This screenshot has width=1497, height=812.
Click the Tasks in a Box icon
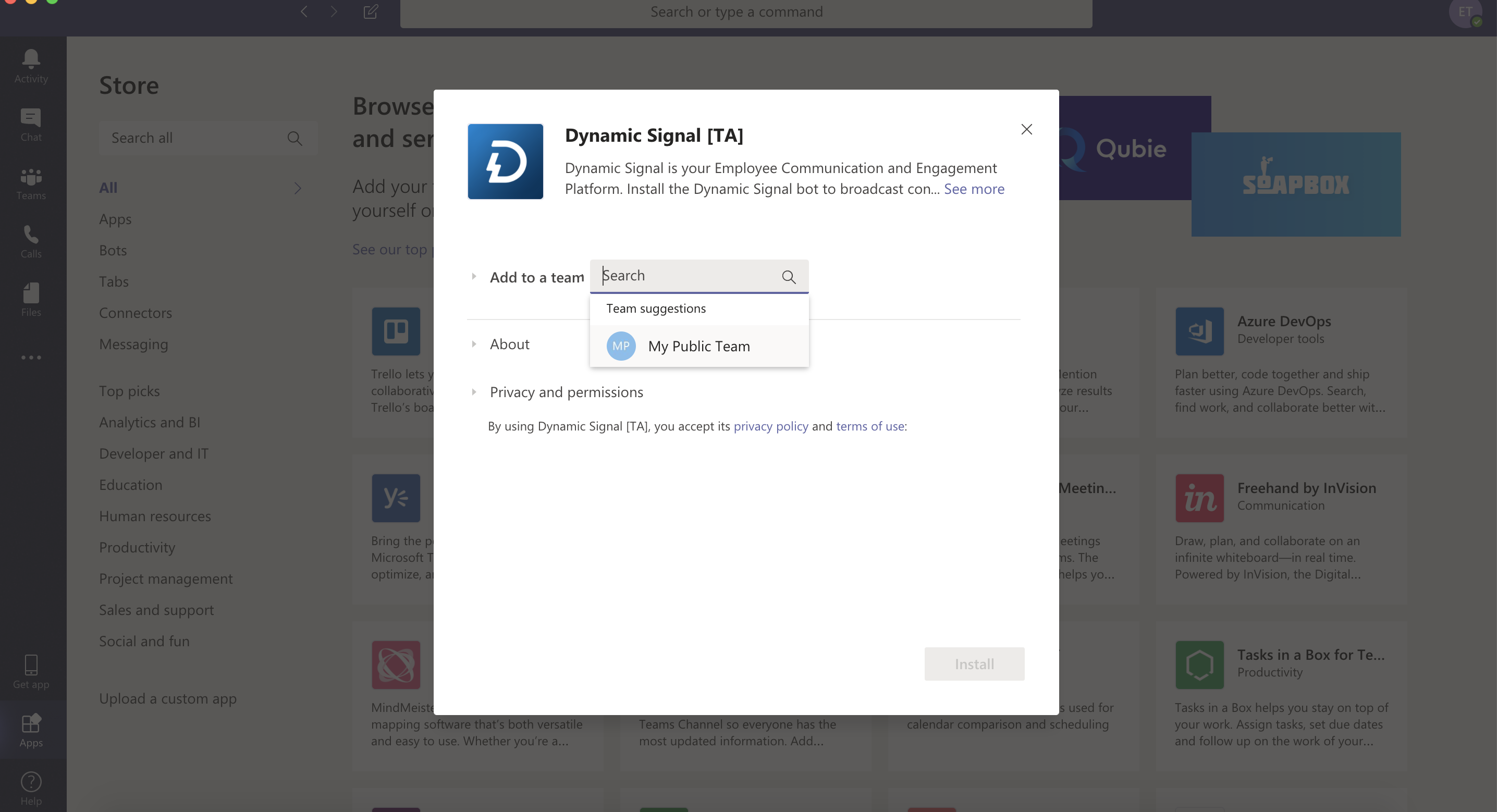click(1199, 665)
